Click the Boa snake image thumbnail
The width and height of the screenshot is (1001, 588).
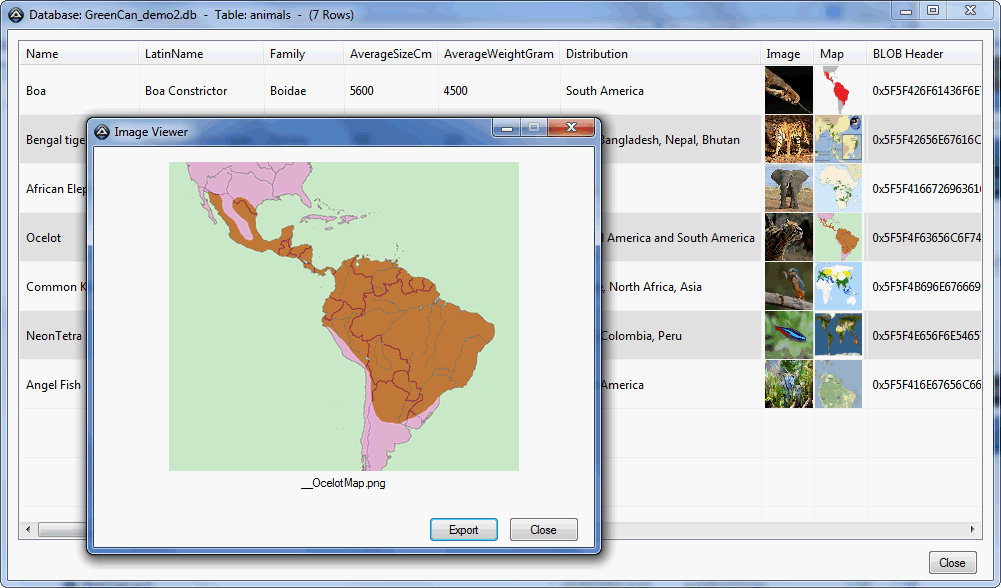coord(788,90)
